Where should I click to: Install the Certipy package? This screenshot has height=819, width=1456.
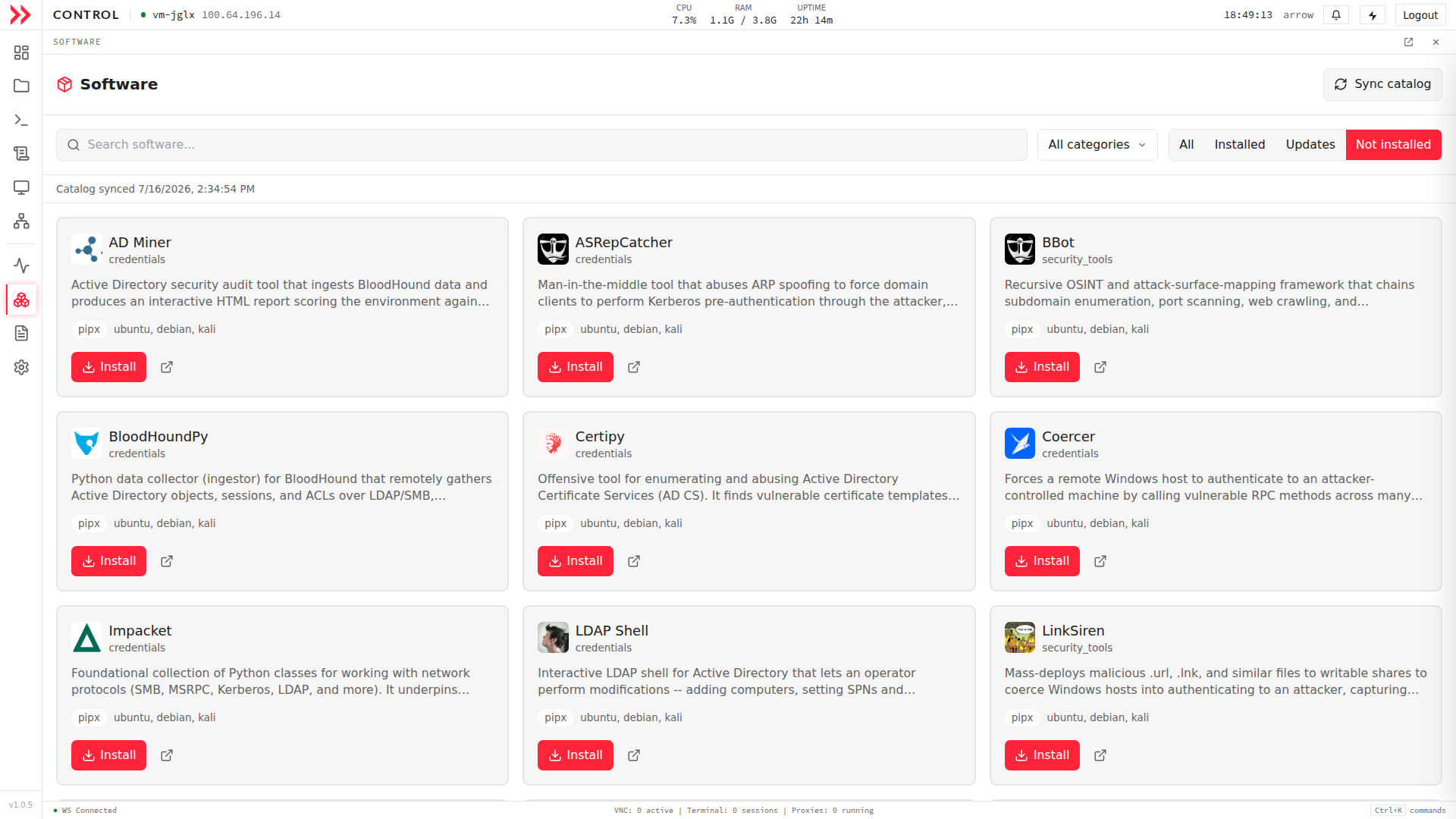(x=575, y=561)
